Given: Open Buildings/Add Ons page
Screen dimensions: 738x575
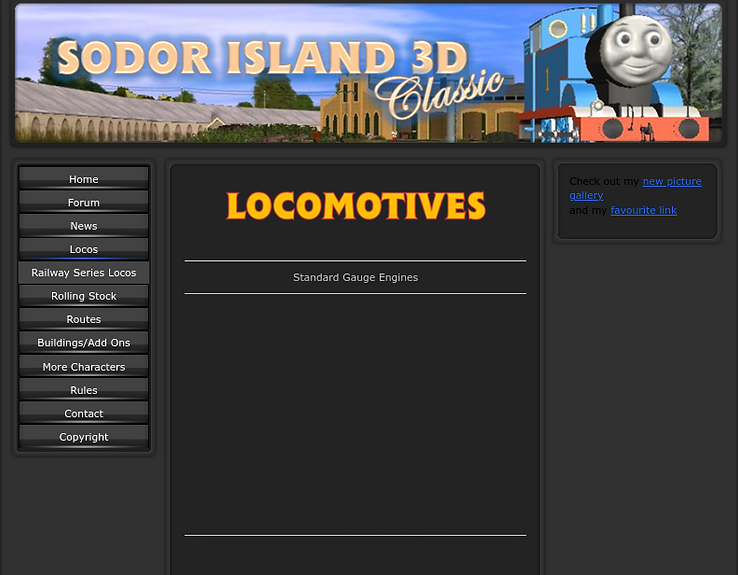Looking at the screenshot, I should coord(84,343).
